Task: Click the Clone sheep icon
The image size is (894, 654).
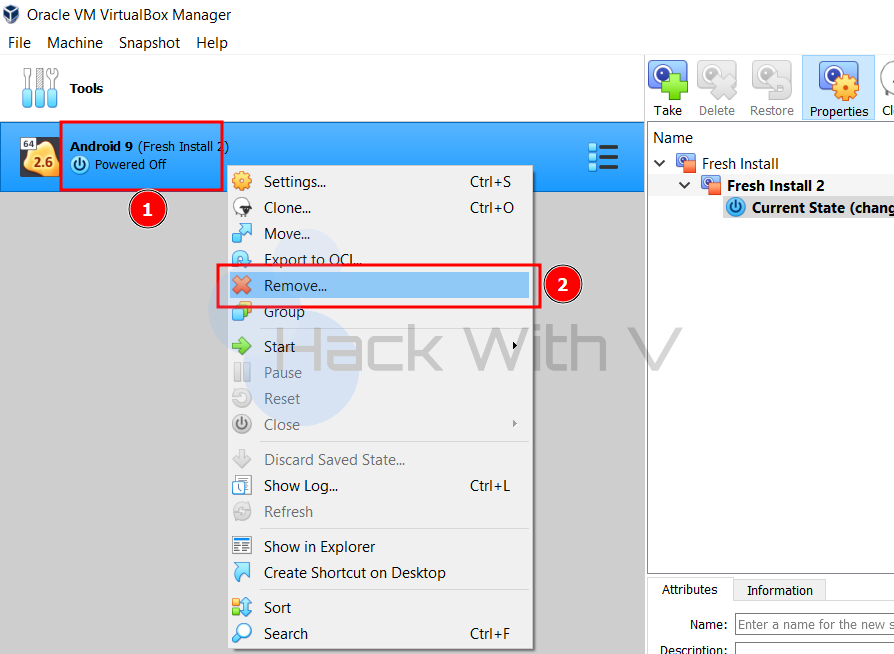Action: (242, 208)
